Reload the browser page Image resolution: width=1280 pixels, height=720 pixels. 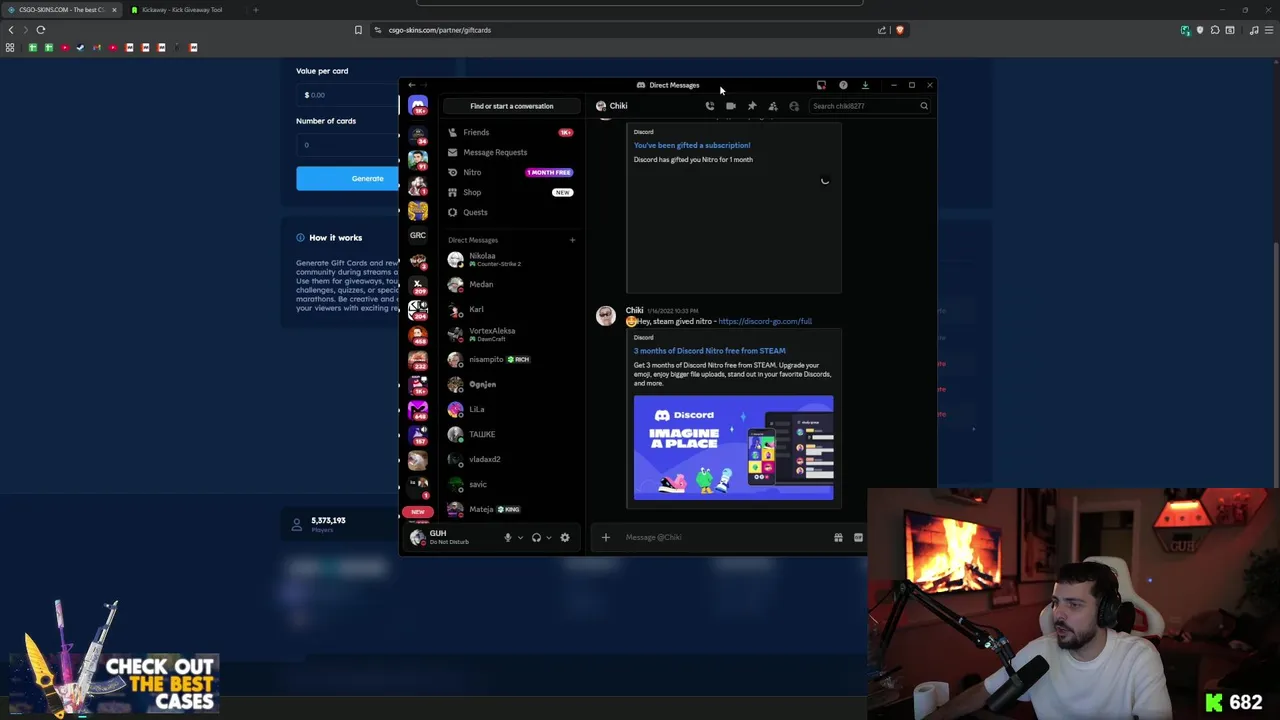[x=41, y=30]
